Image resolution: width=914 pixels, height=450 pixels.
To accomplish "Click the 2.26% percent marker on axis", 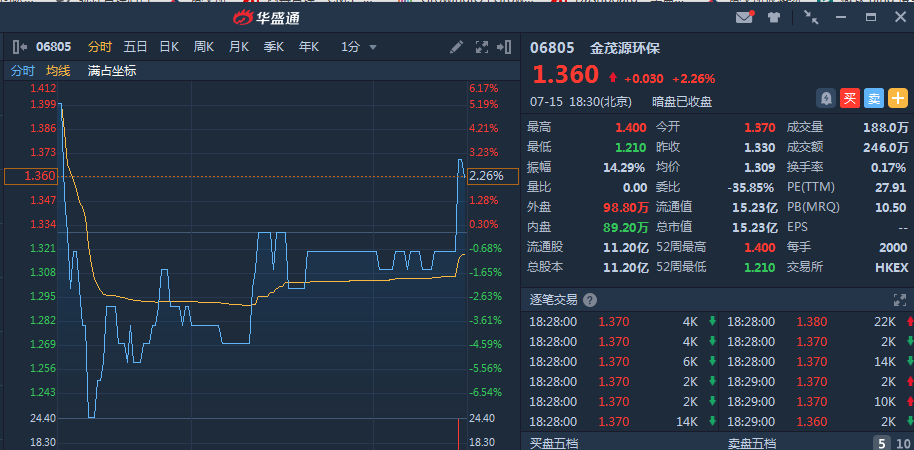I will pyautogui.click(x=493, y=176).
